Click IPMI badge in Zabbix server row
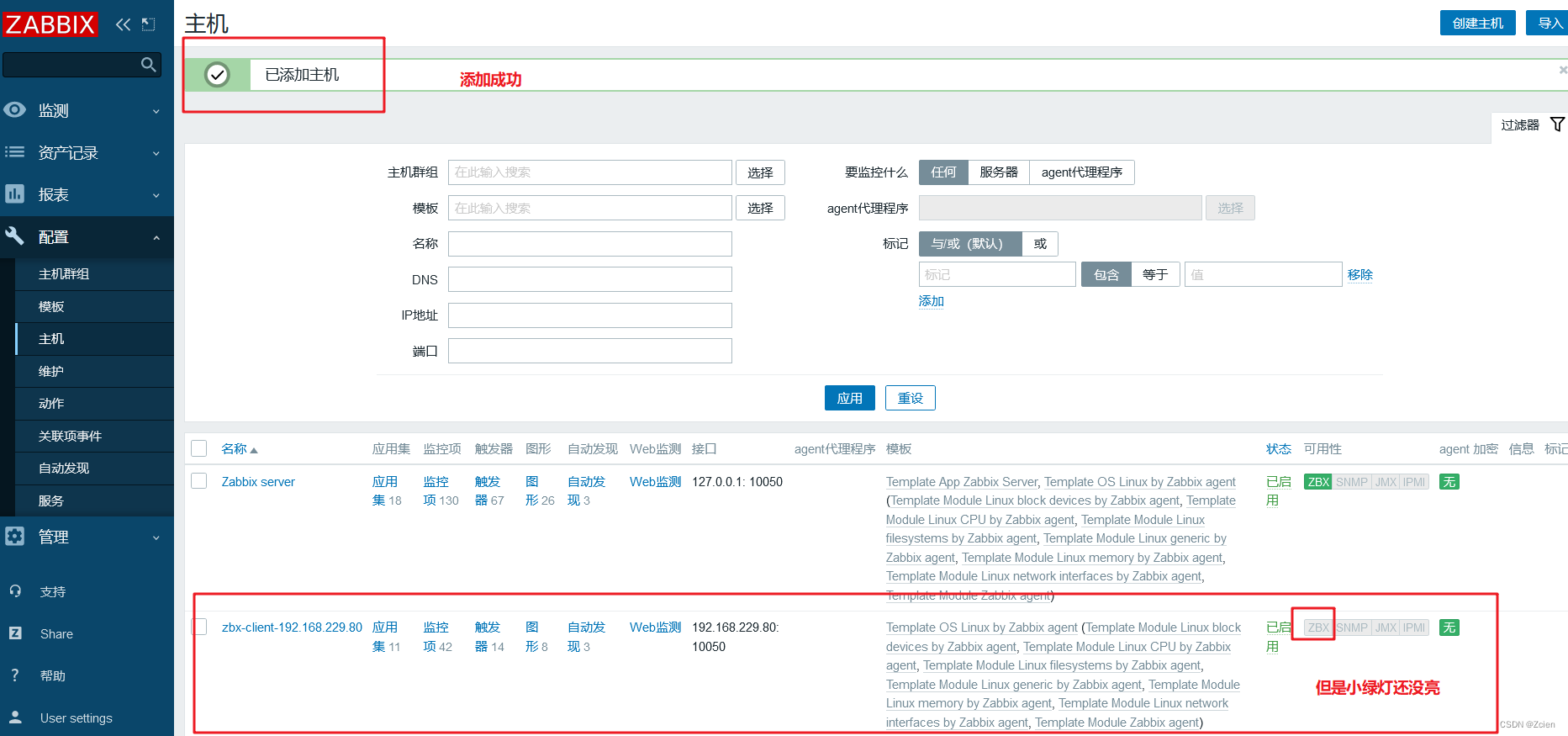 1414,482
